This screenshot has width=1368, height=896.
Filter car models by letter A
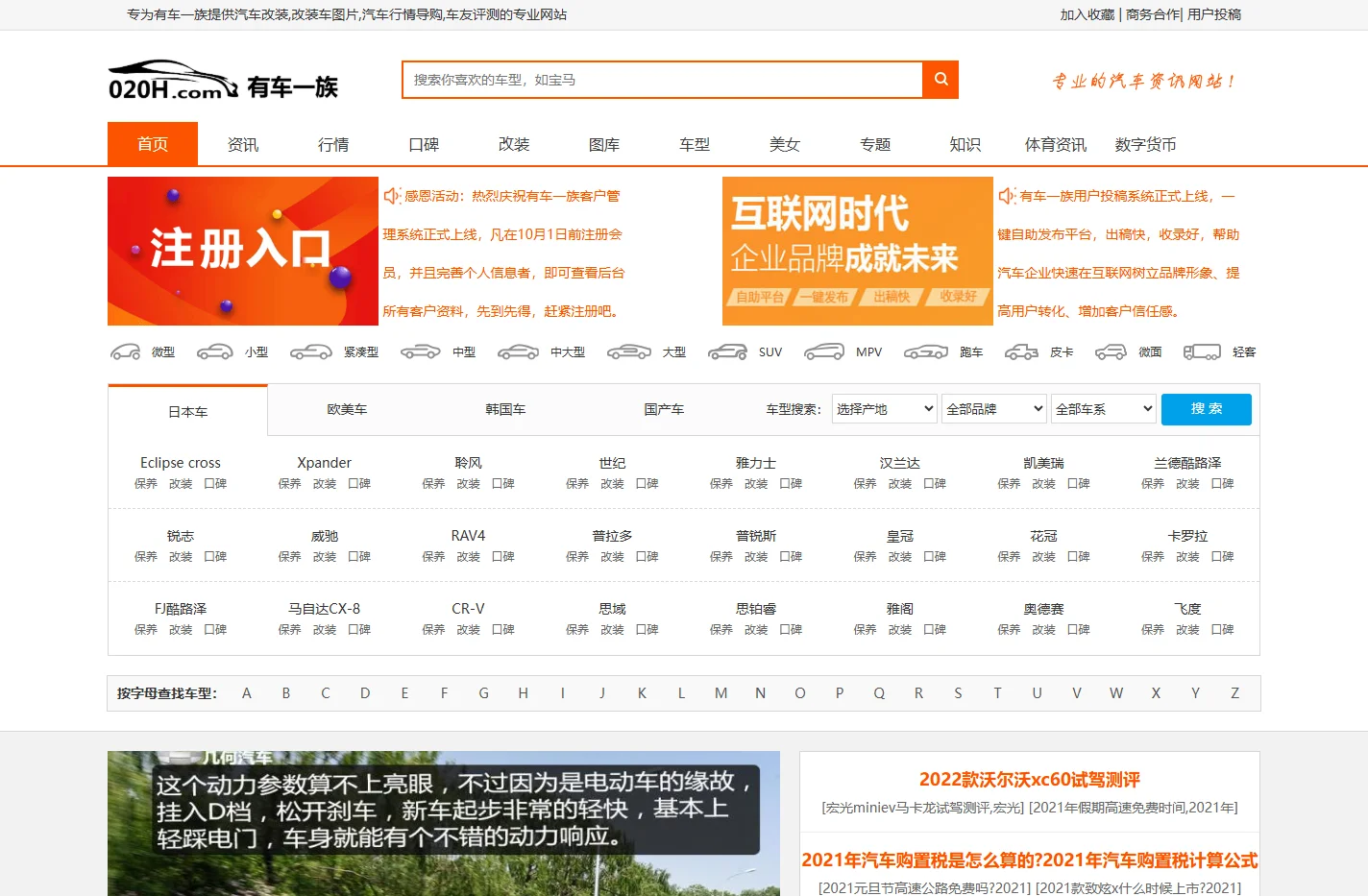pos(247,693)
